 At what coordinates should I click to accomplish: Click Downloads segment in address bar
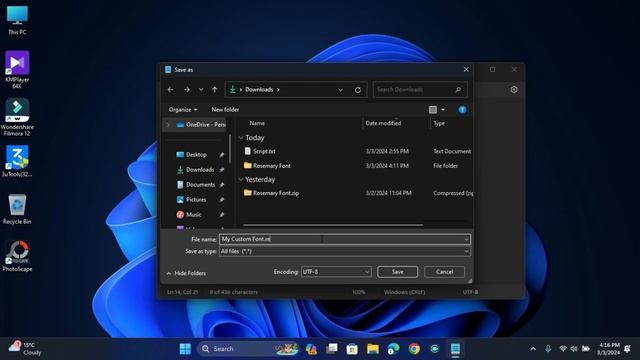coord(259,89)
